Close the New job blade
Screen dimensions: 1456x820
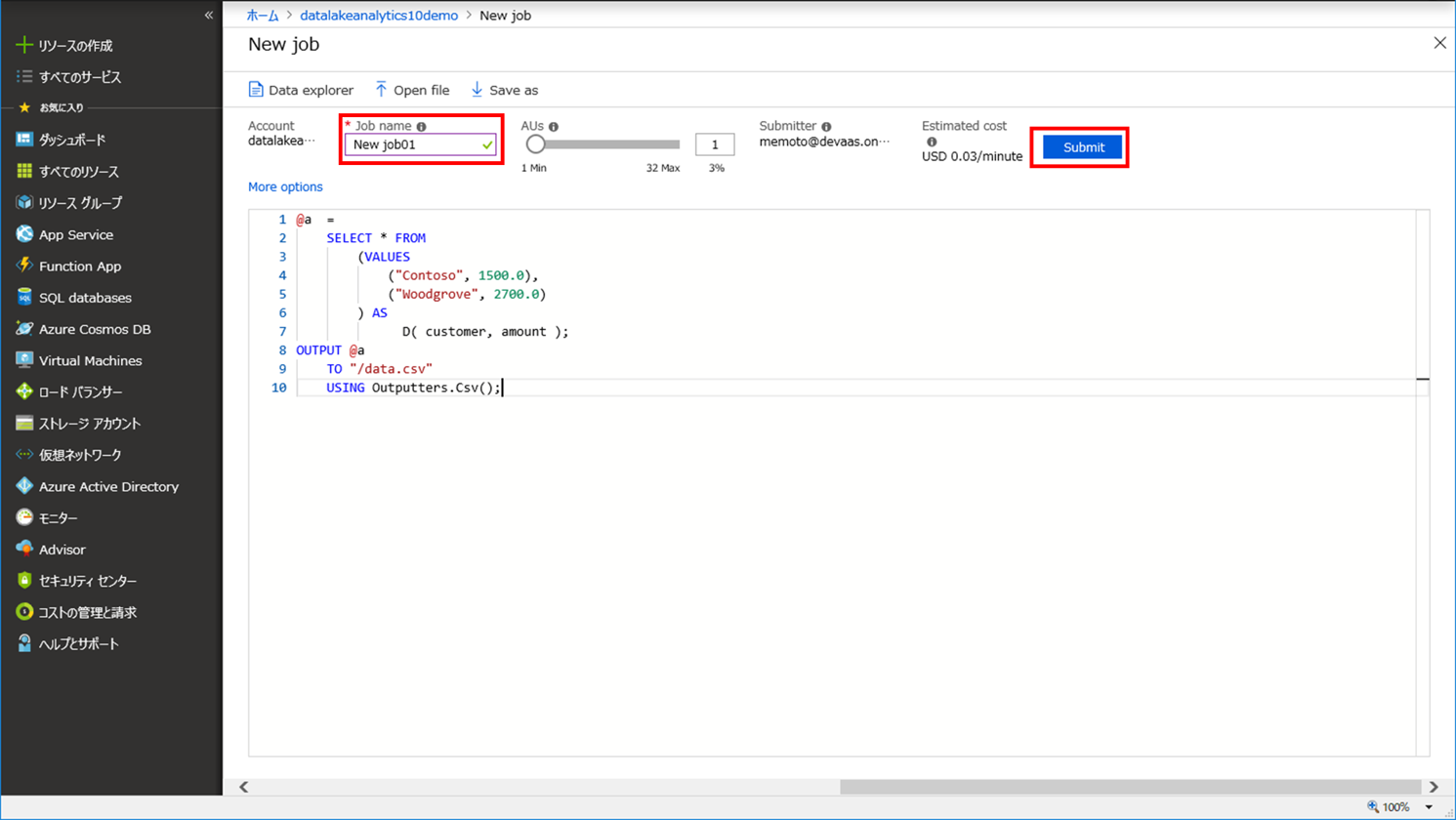coord(1439,43)
